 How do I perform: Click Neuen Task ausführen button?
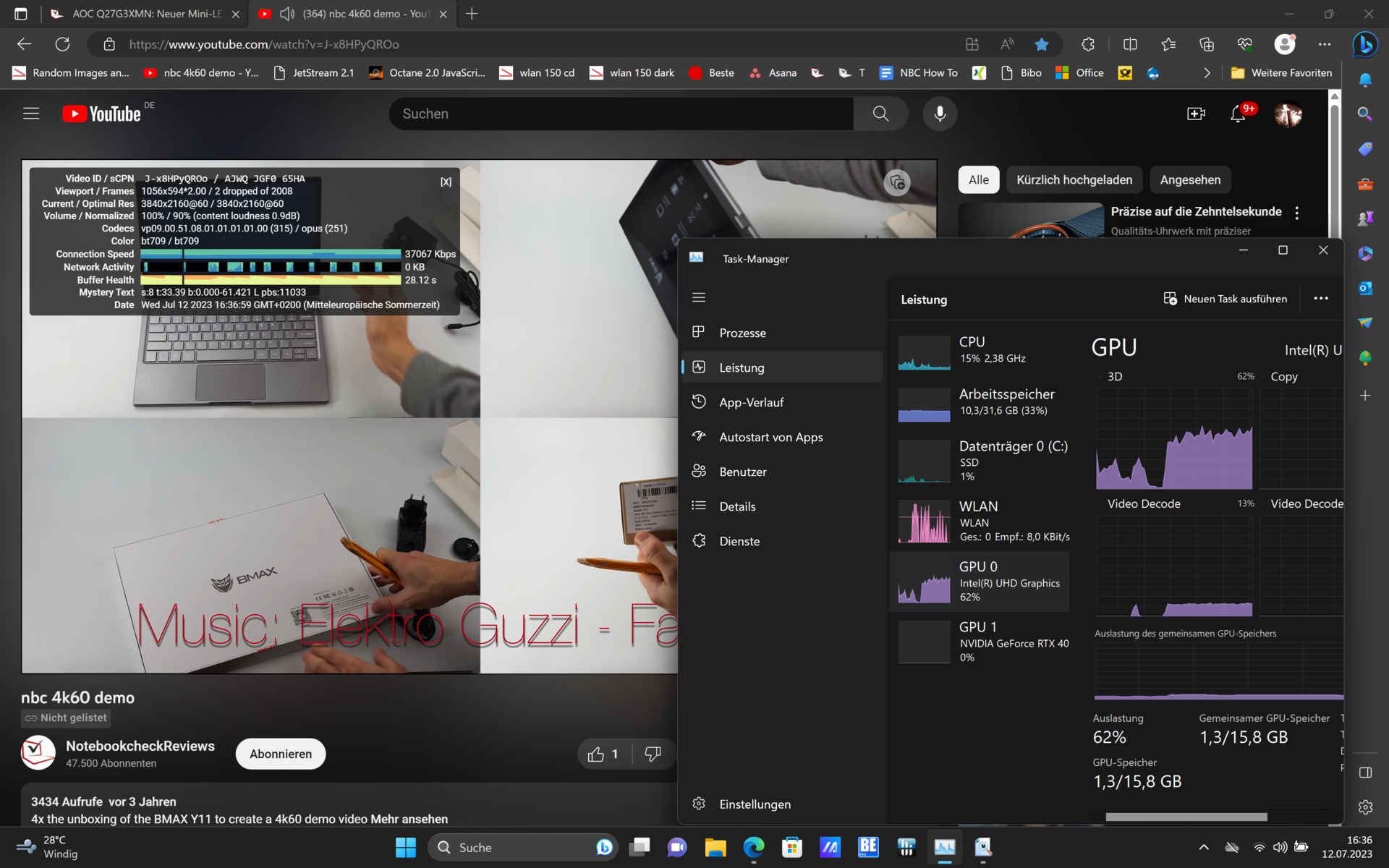pos(1225,299)
